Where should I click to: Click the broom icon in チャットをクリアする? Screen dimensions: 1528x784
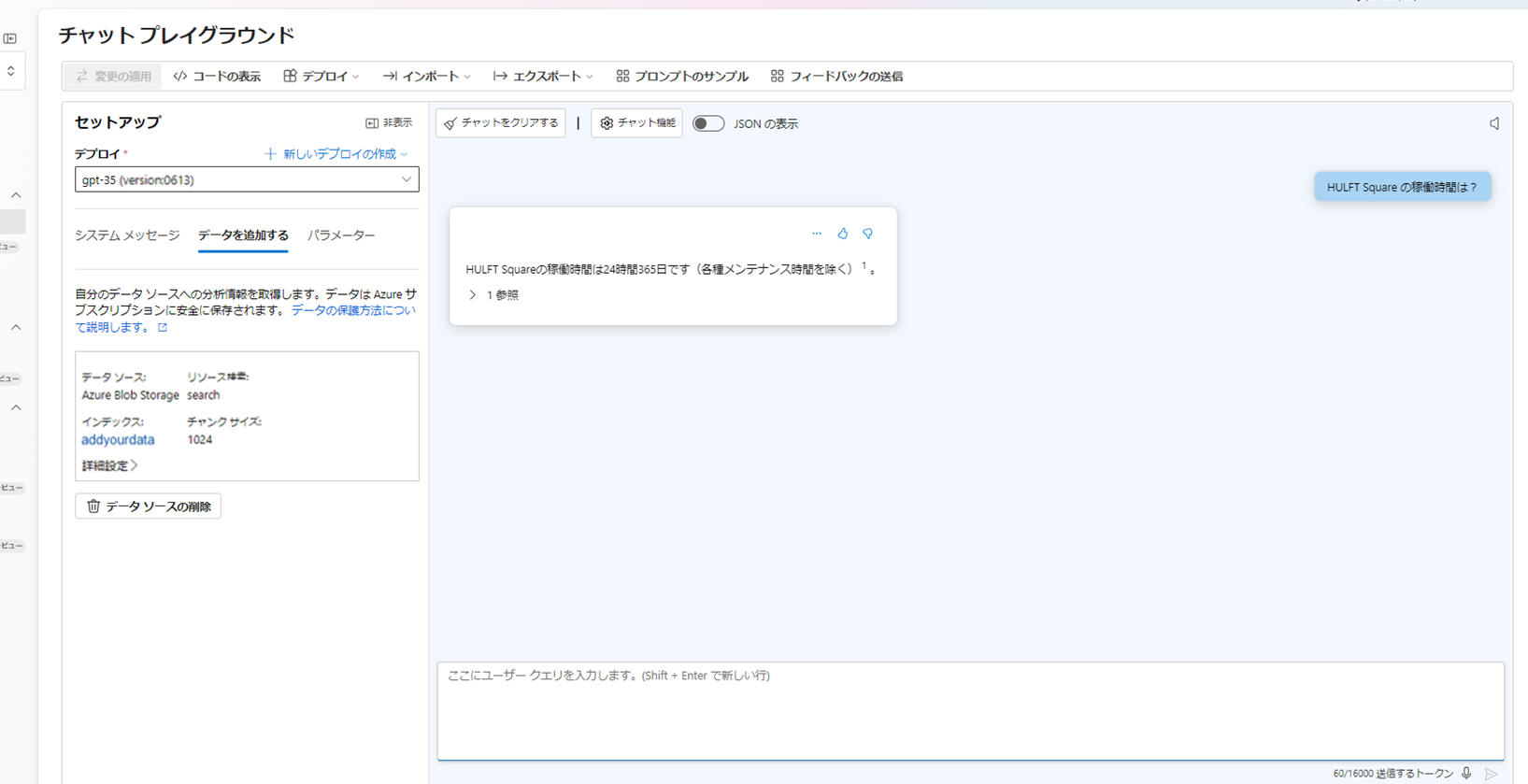tap(450, 123)
